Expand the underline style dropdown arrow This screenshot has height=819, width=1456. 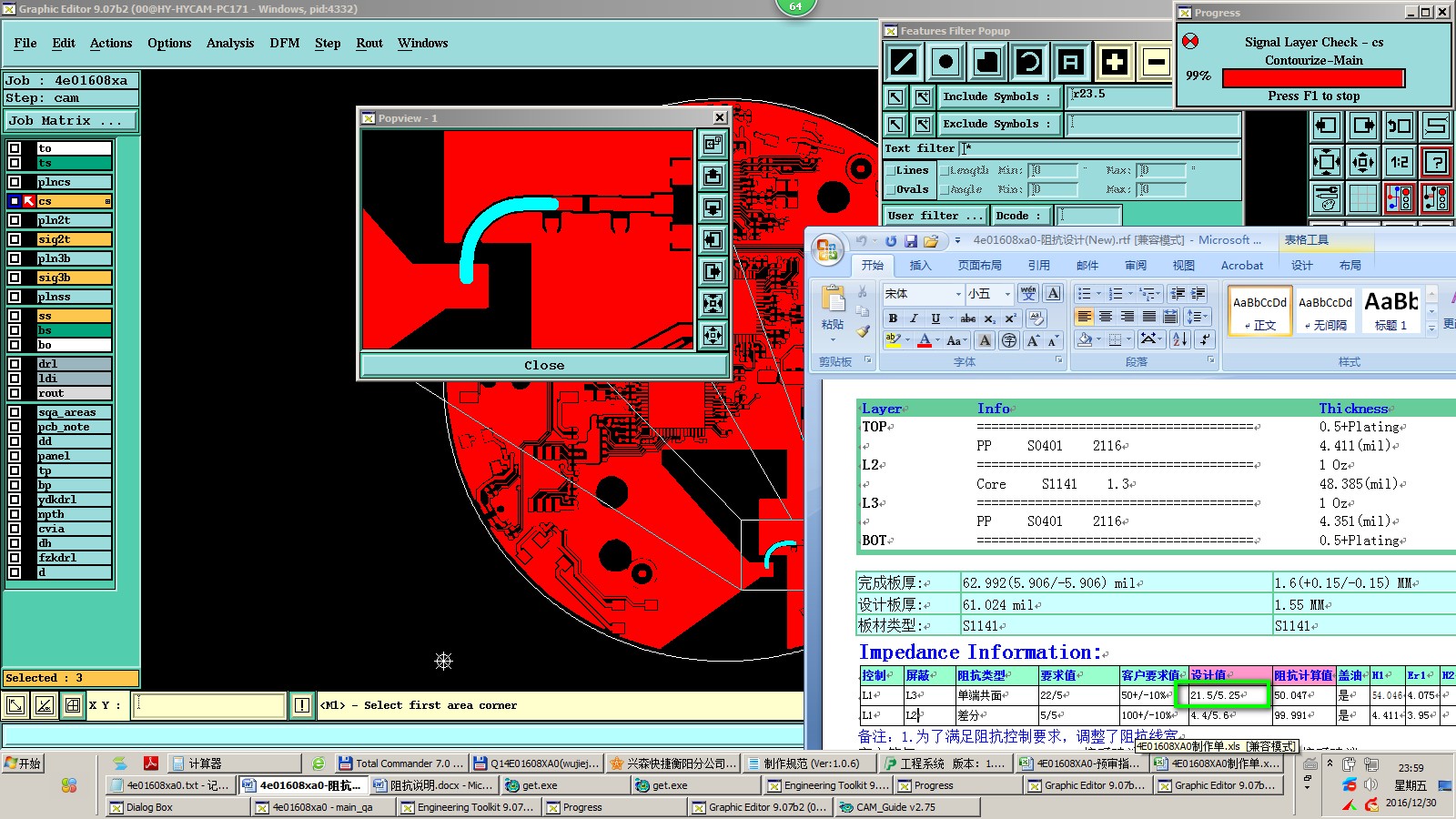(x=951, y=318)
